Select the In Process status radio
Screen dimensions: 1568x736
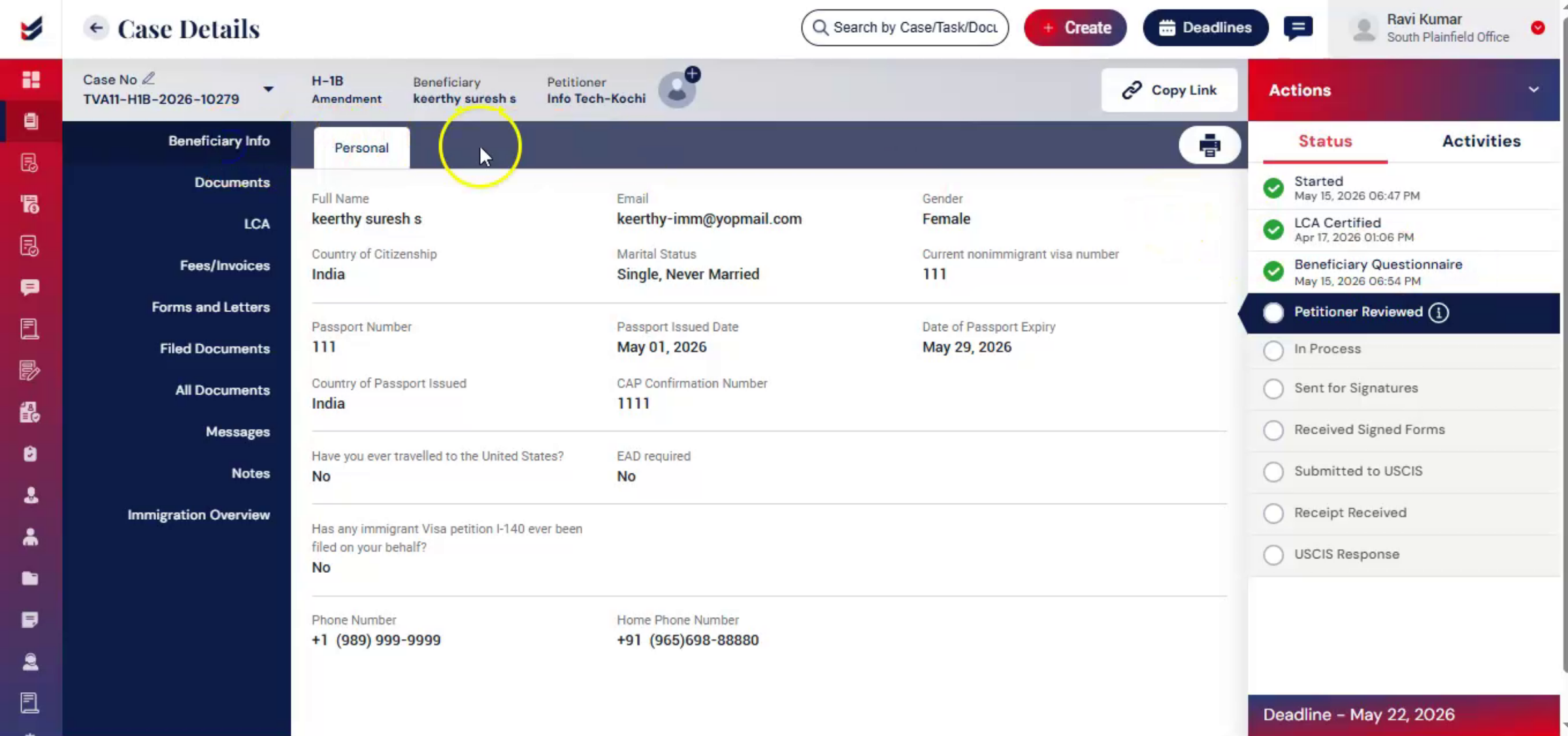1273,350
